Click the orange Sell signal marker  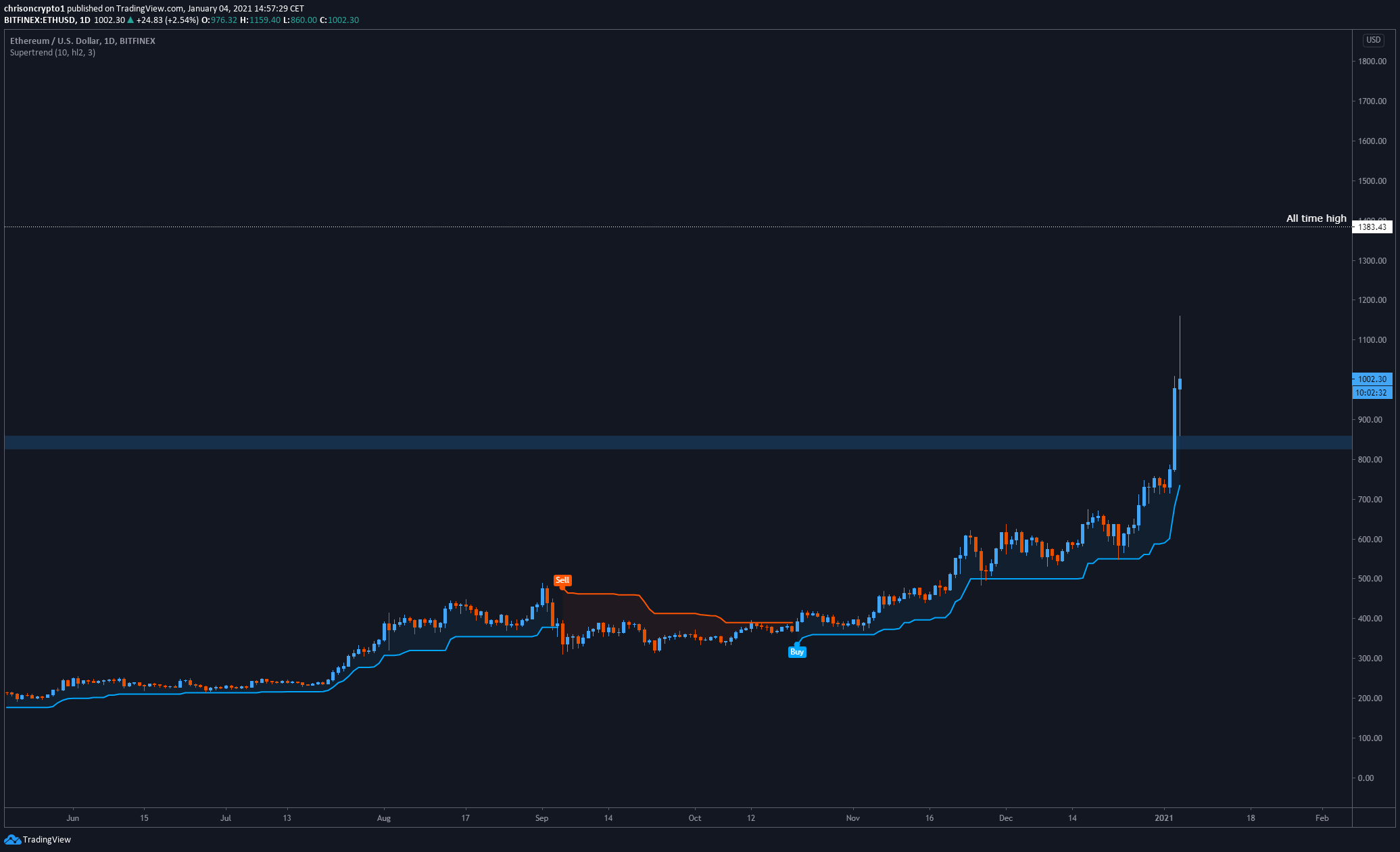click(x=562, y=580)
